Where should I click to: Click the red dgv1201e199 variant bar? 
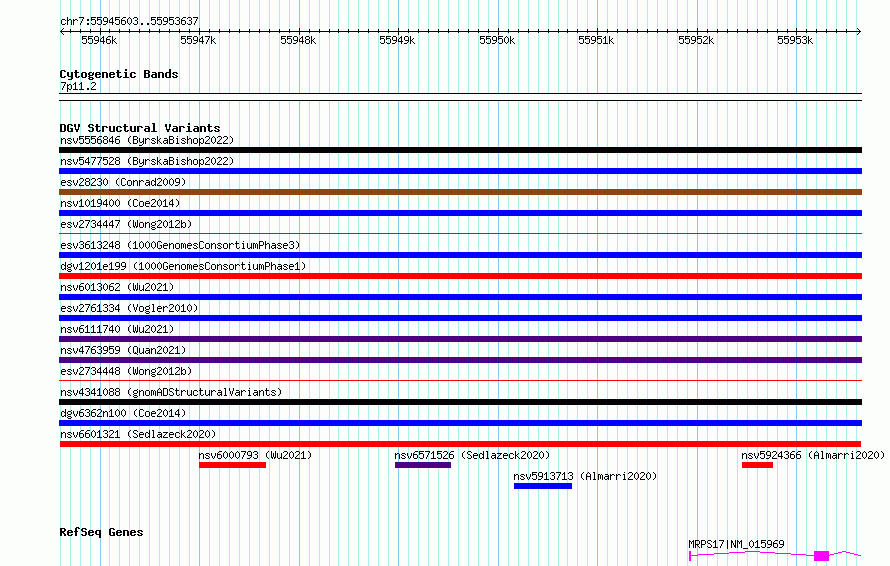click(460, 276)
